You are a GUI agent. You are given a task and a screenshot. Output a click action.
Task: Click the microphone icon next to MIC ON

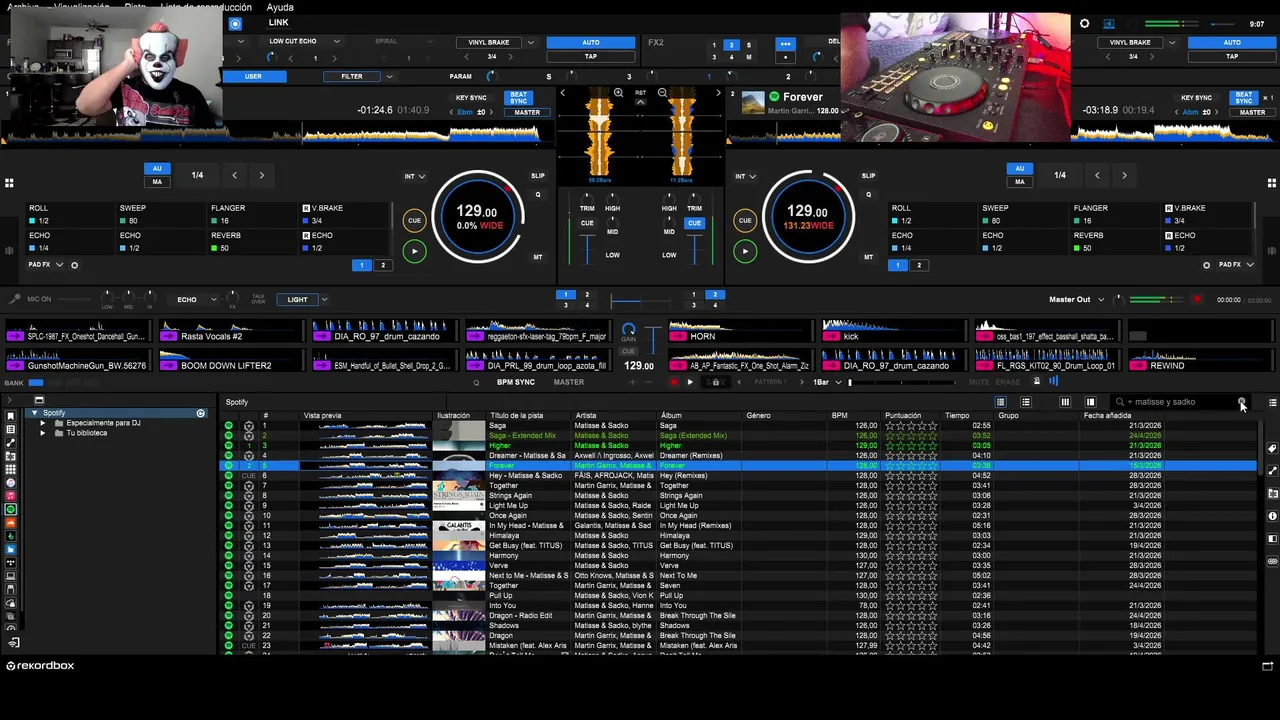click(x=15, y=299)
